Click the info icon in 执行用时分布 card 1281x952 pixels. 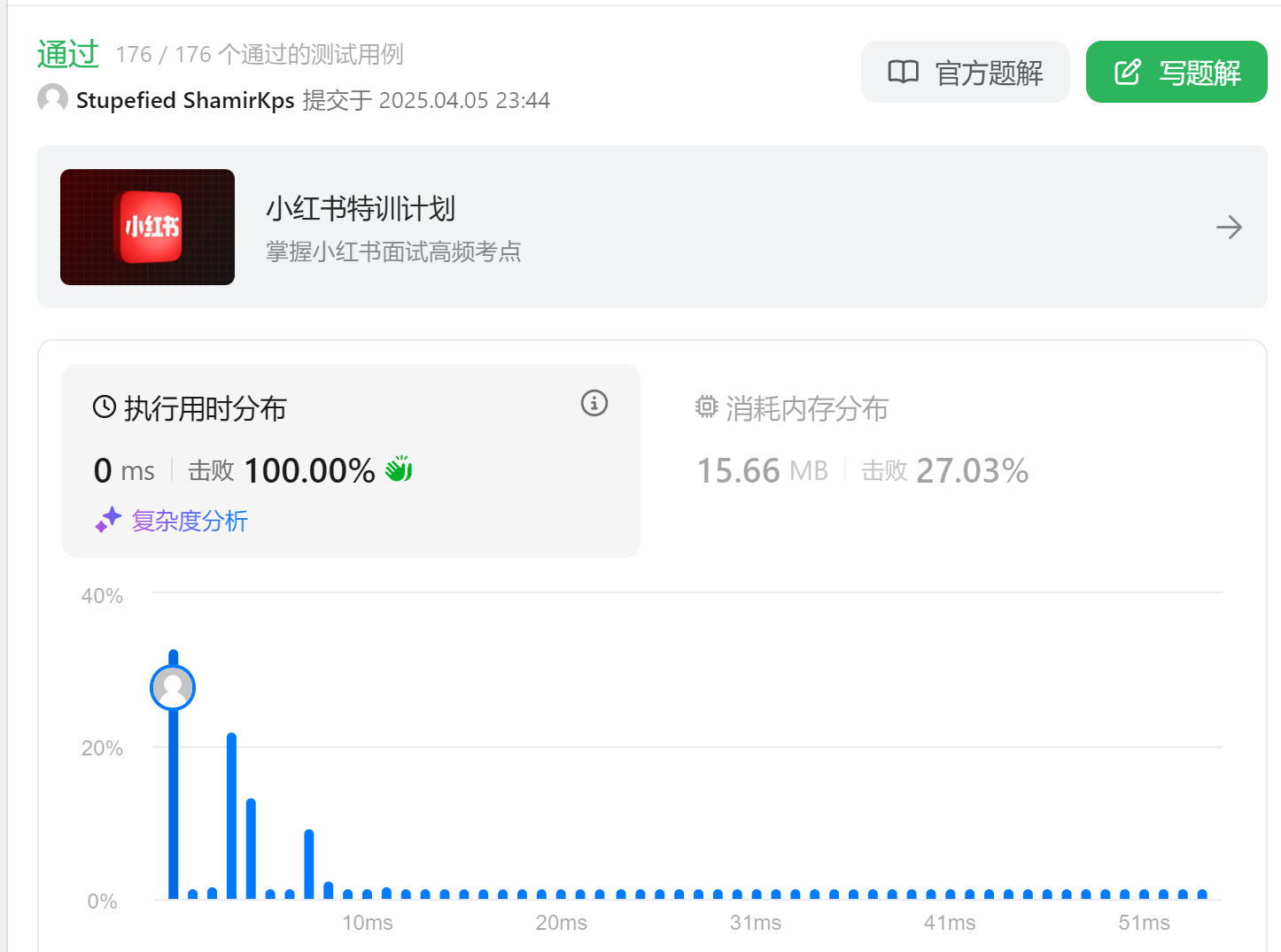[594, 403]
